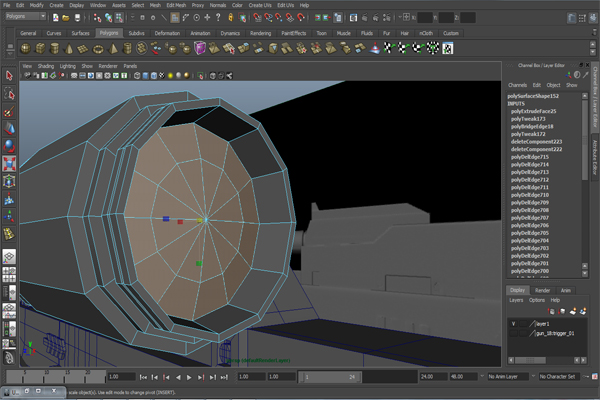This screenshot has width=600, height=400.
Task: Open Channels menu in Channel Box
Action: coord(517,85)
